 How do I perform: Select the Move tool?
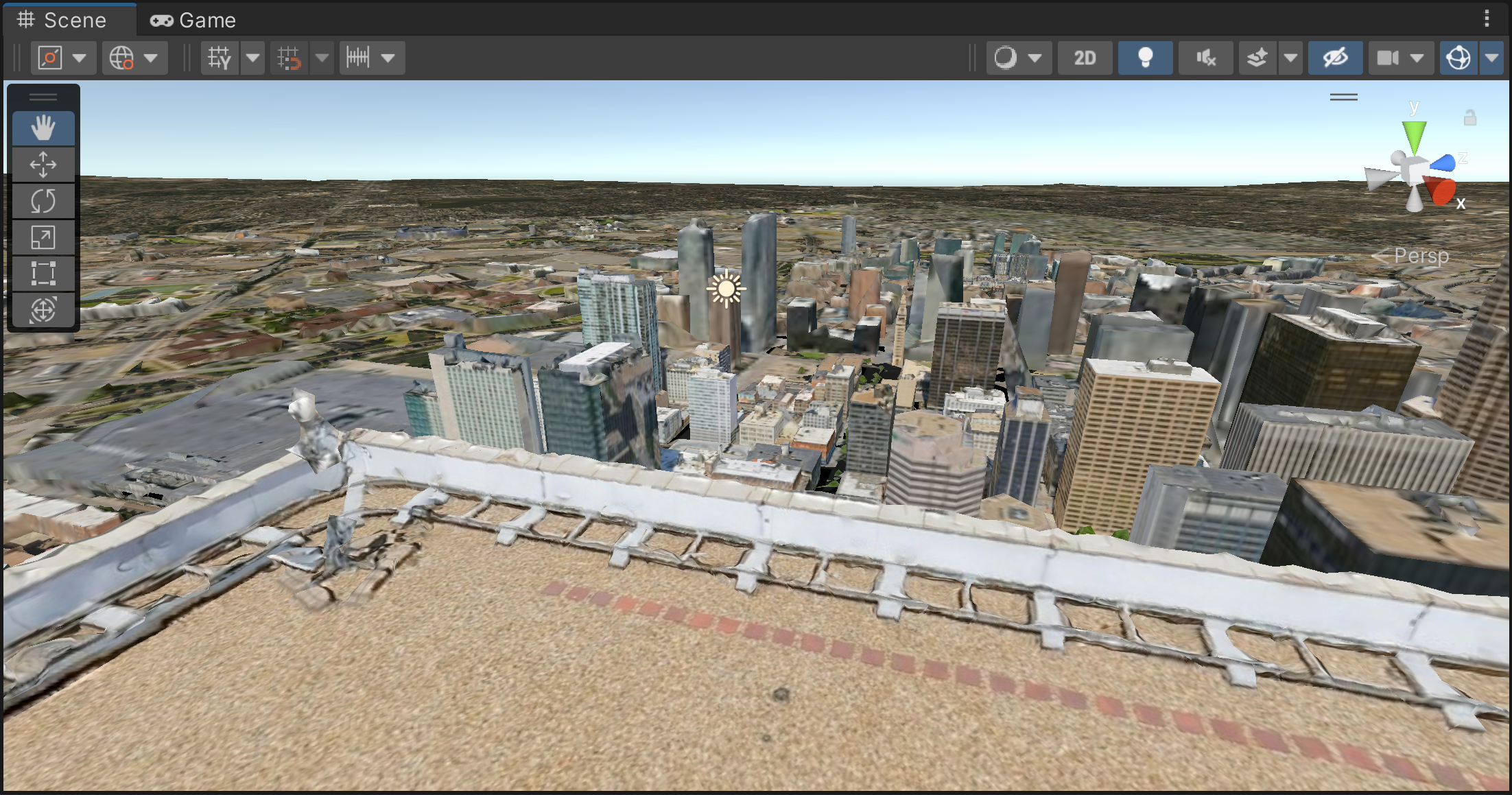(x=43, y=165)
